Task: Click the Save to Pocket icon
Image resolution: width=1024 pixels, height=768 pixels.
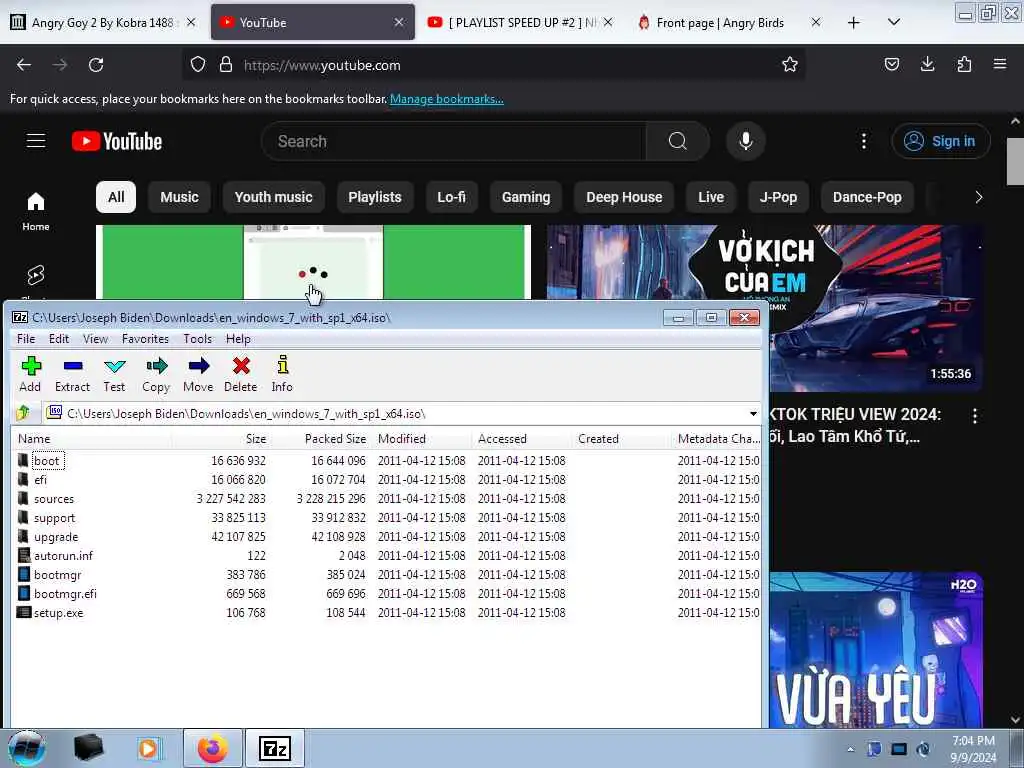Action: coord(891,64)
